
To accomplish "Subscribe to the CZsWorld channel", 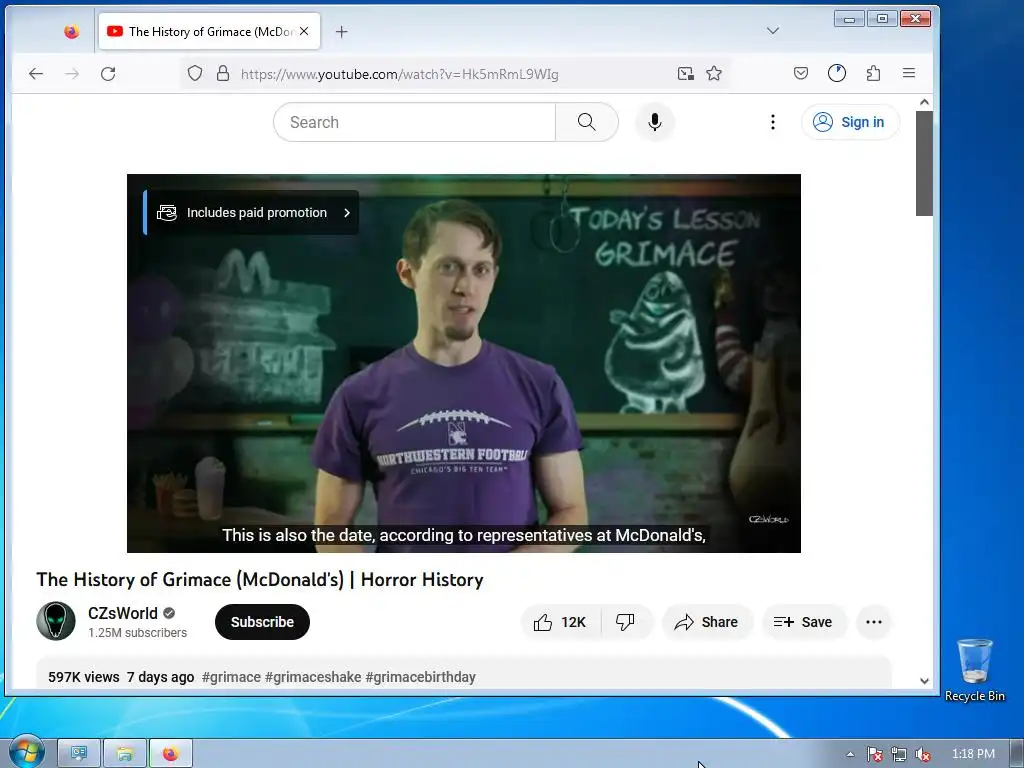I will [262, 622].
